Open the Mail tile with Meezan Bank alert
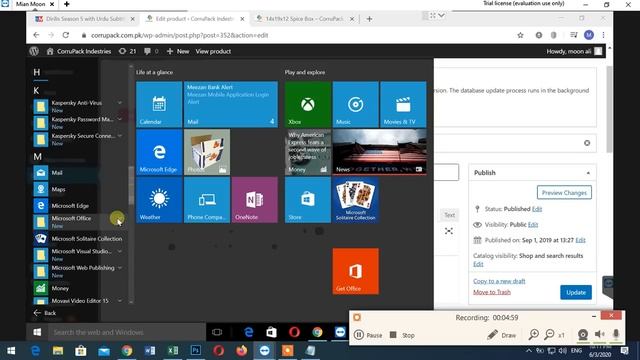The height and width of the screenshot is (360, 640). click(231, 104)
